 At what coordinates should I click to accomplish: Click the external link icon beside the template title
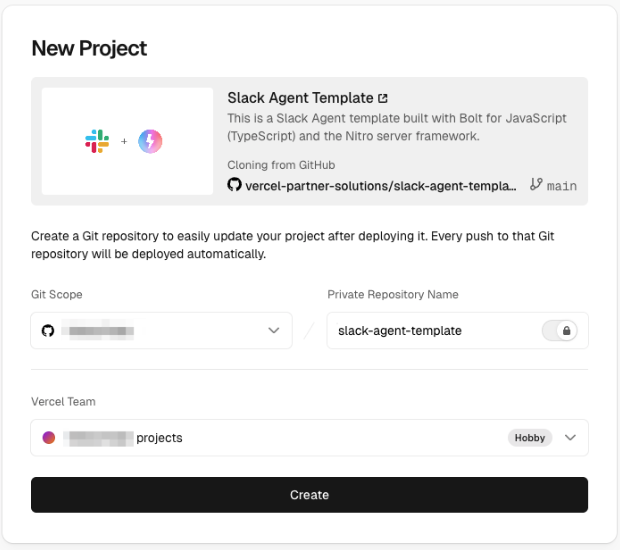pyautogui.click(x=383, y=98)
